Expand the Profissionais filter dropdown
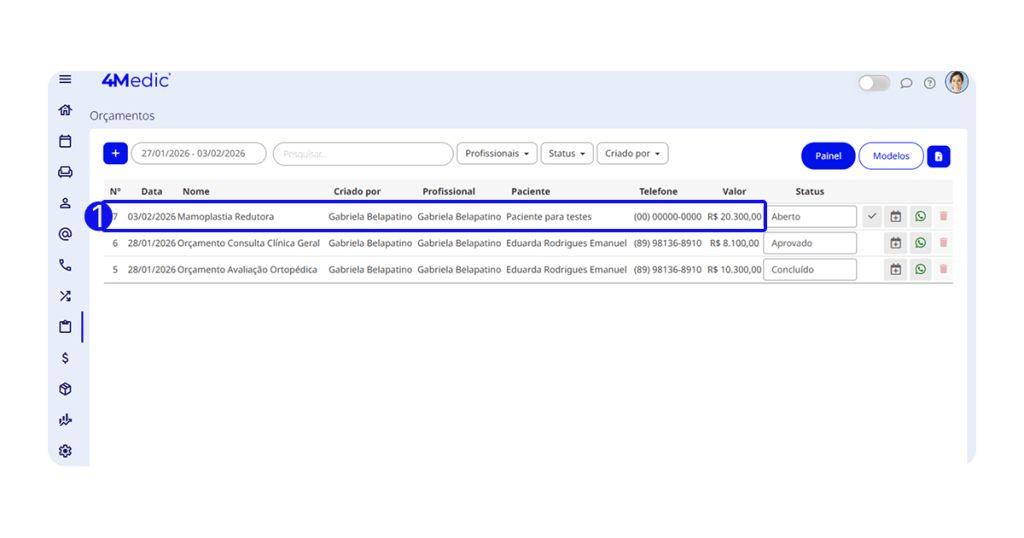 click(x=497, y=154)
